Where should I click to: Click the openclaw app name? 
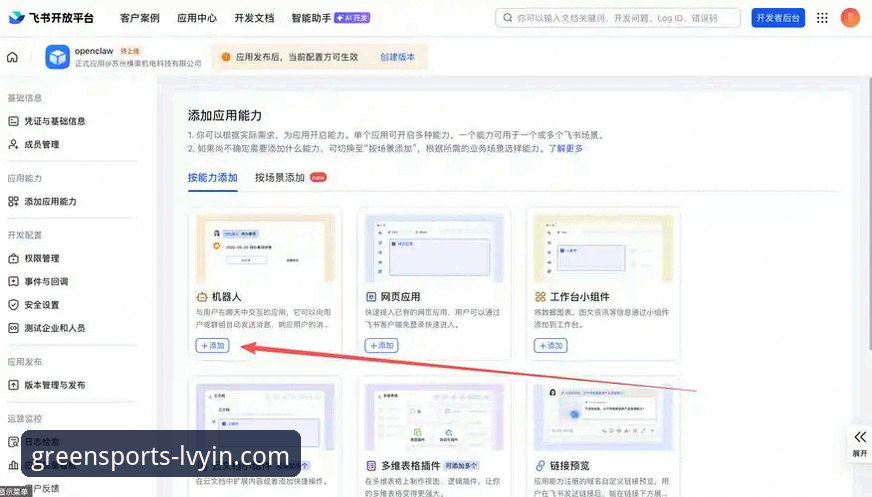pos(94,51)
